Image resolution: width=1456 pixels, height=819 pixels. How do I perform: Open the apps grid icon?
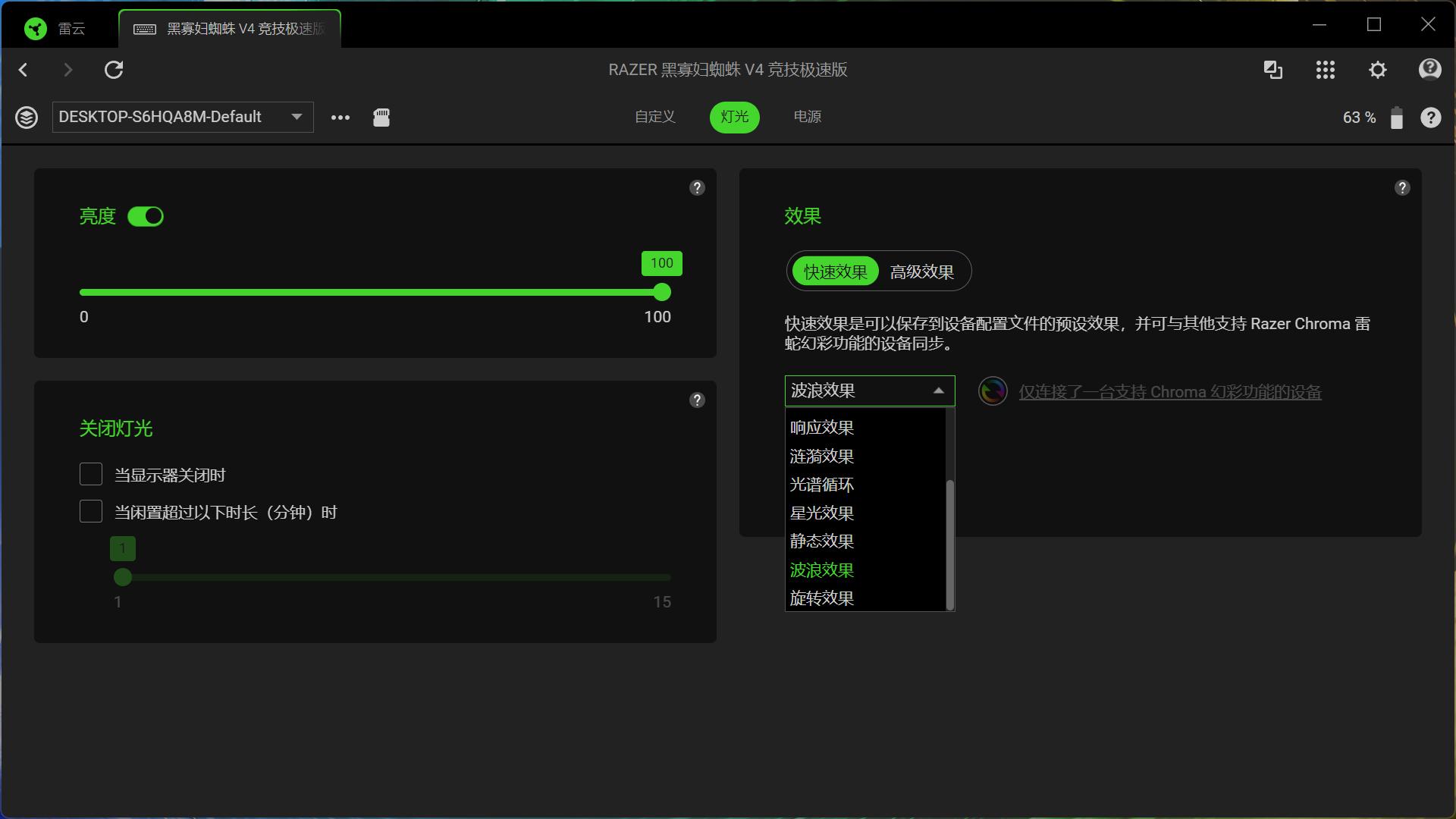[1325, 70]
